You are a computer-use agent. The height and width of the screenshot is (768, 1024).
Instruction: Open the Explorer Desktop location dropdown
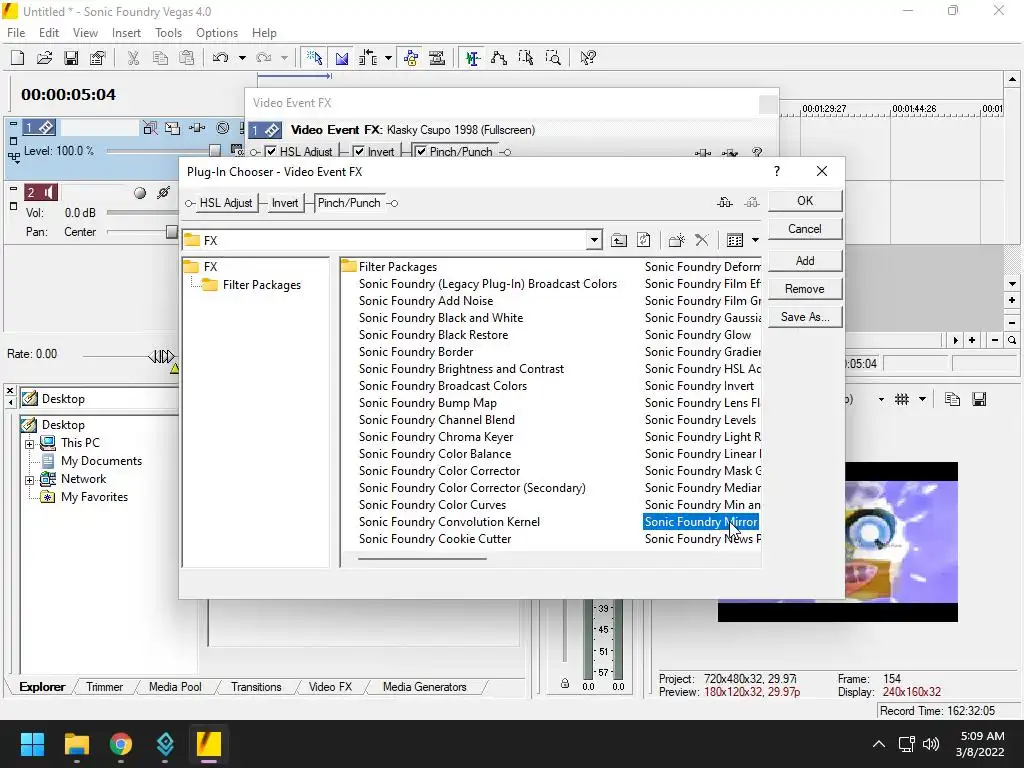[99, 398]
